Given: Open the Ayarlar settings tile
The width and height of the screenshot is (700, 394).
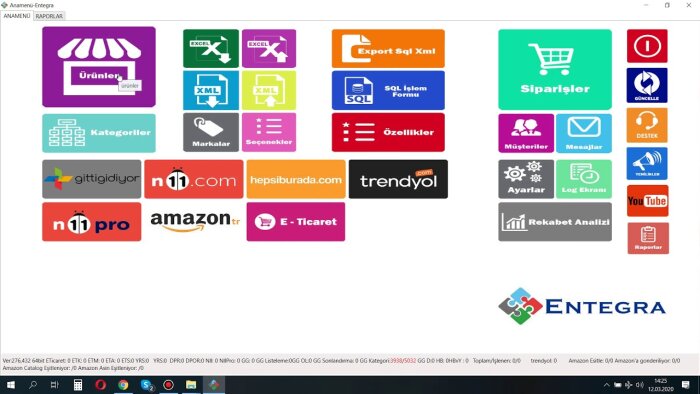Looking at the screenshot, I should tap(526, 179).
